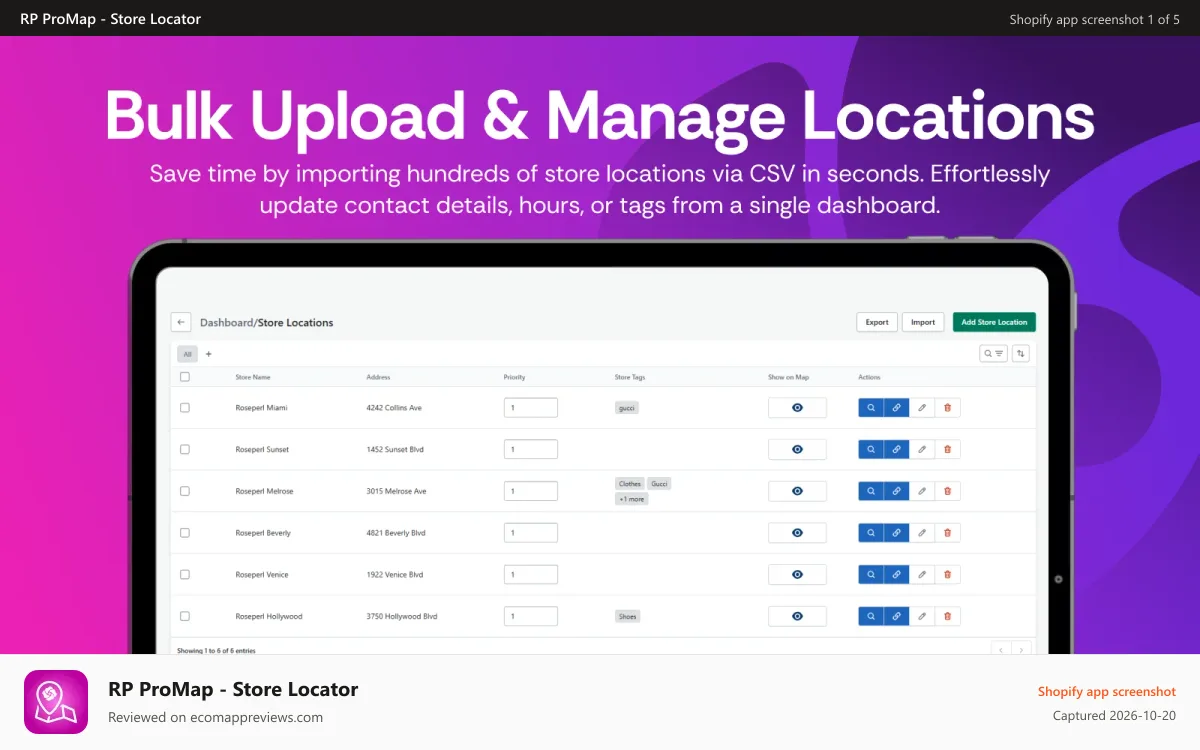Screen dimensions: 1200x750
Task: Click the 'Clothes' tag in Melrose row
Action: point(630,483)
